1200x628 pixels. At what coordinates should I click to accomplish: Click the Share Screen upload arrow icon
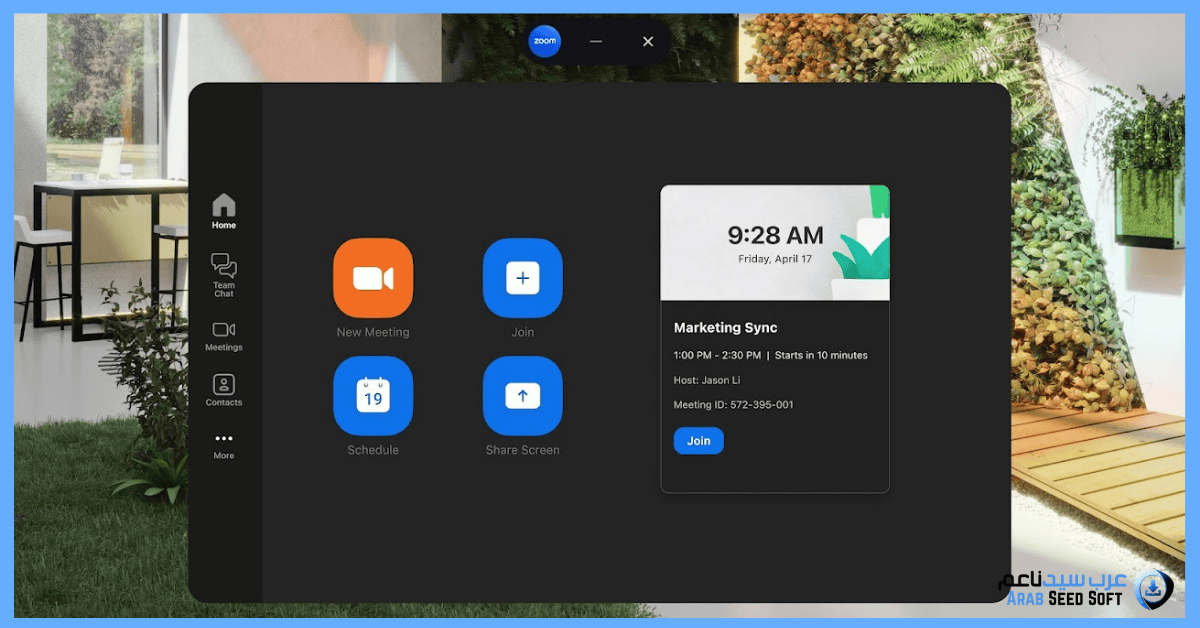pyautogui.click(x=522, y=395)
